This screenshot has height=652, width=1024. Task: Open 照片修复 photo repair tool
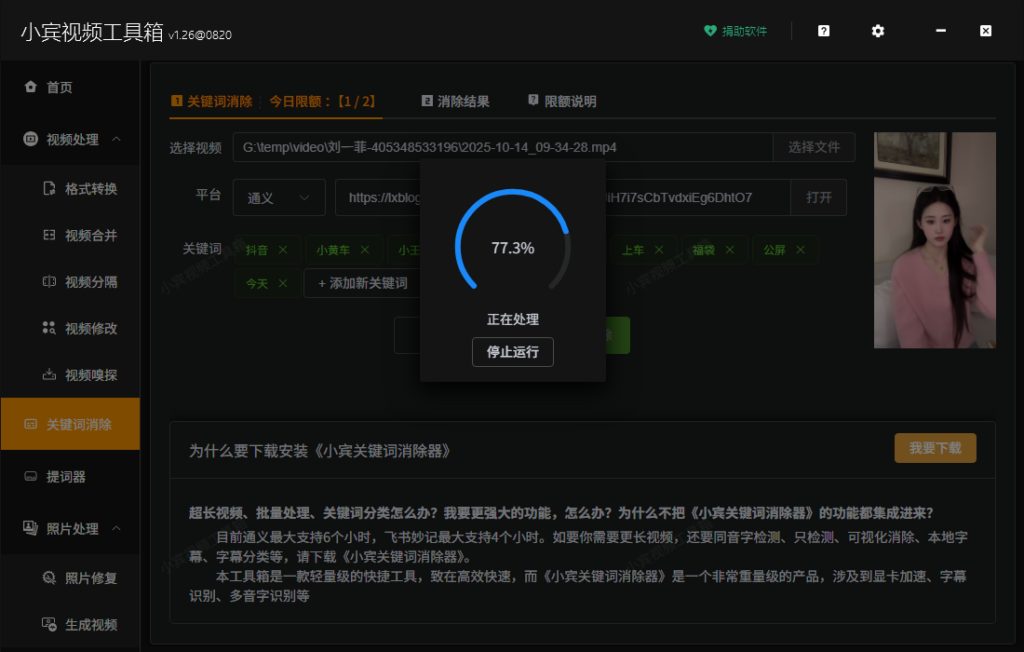click(90, 578)
